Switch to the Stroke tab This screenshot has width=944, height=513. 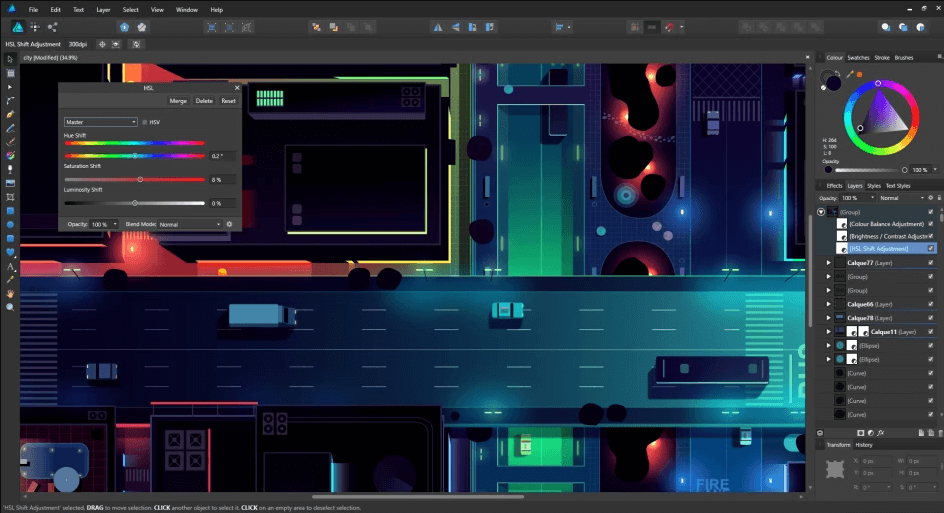[882, 58]
